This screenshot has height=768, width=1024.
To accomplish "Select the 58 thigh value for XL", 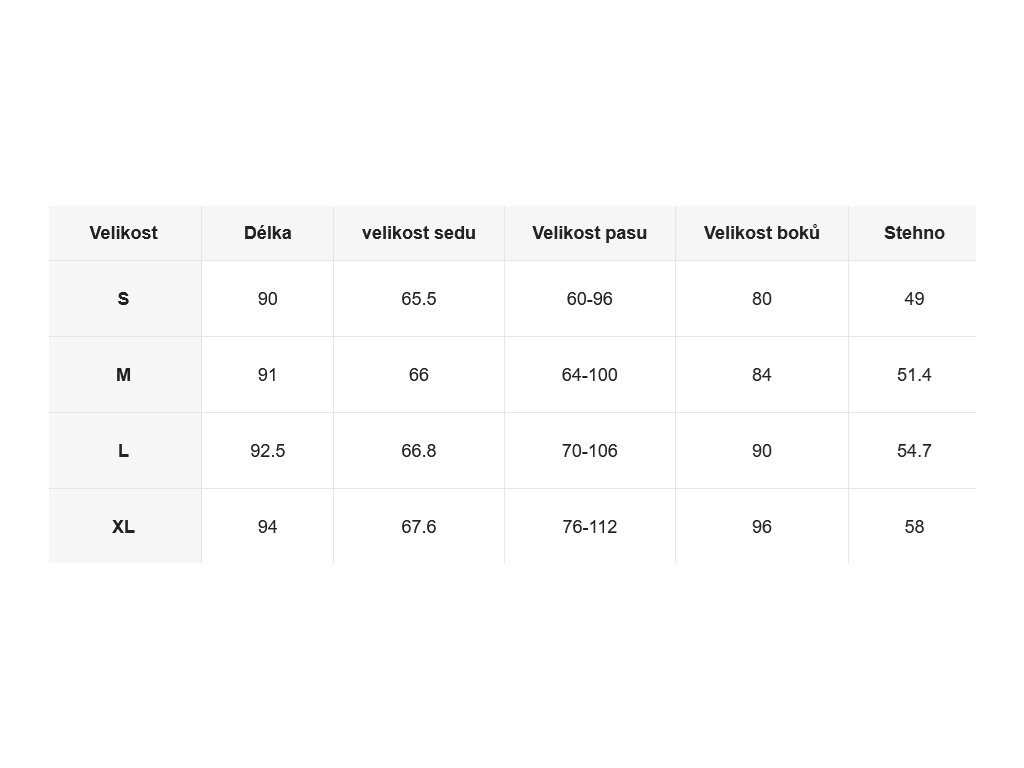I will [x=914, y=526].
